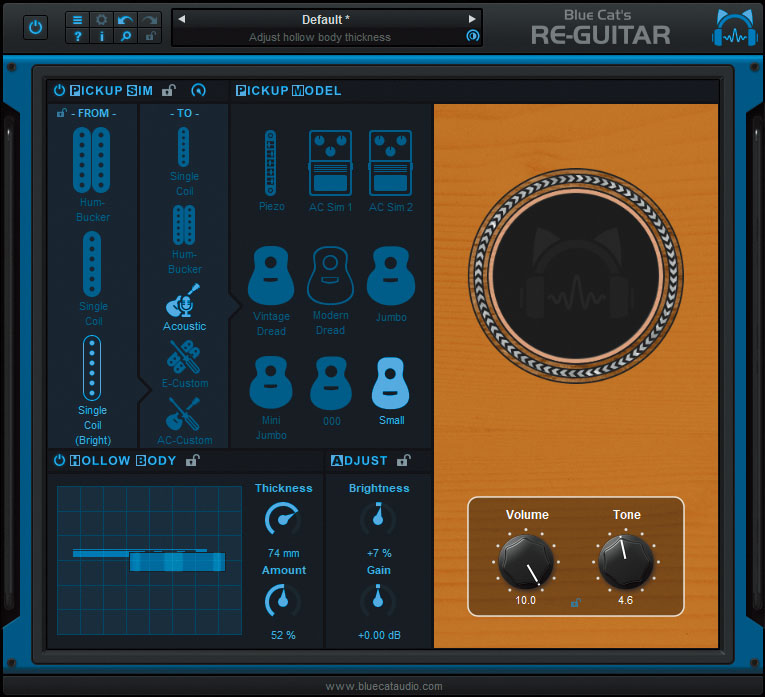
Task: Toggle the Adjust section lock icon
Action: tap(403, 460)
